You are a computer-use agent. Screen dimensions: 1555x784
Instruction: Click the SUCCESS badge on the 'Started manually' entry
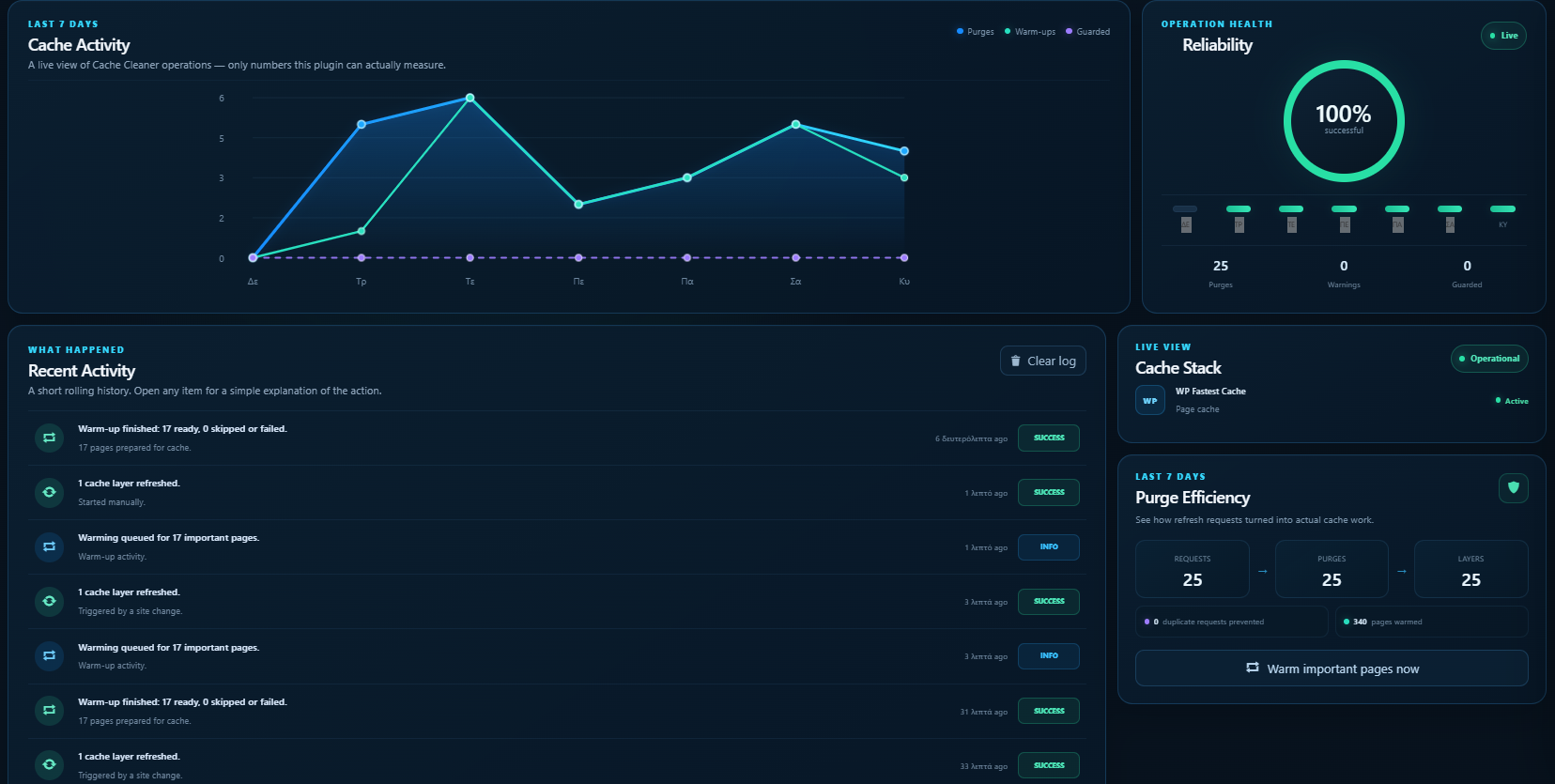point(1049,492)
